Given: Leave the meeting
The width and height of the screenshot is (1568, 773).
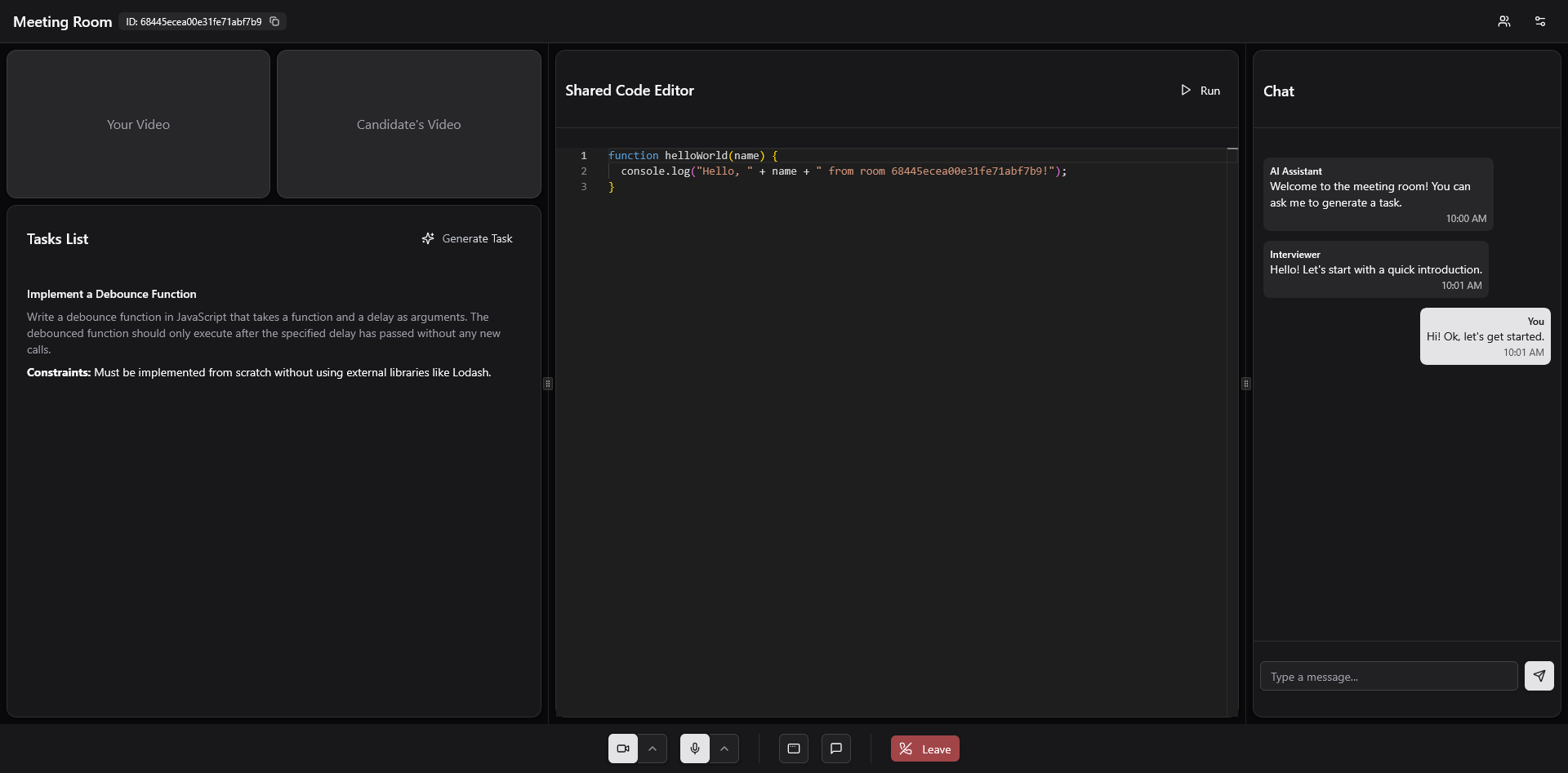Looking at the screenshot, I should pos(924,748).
